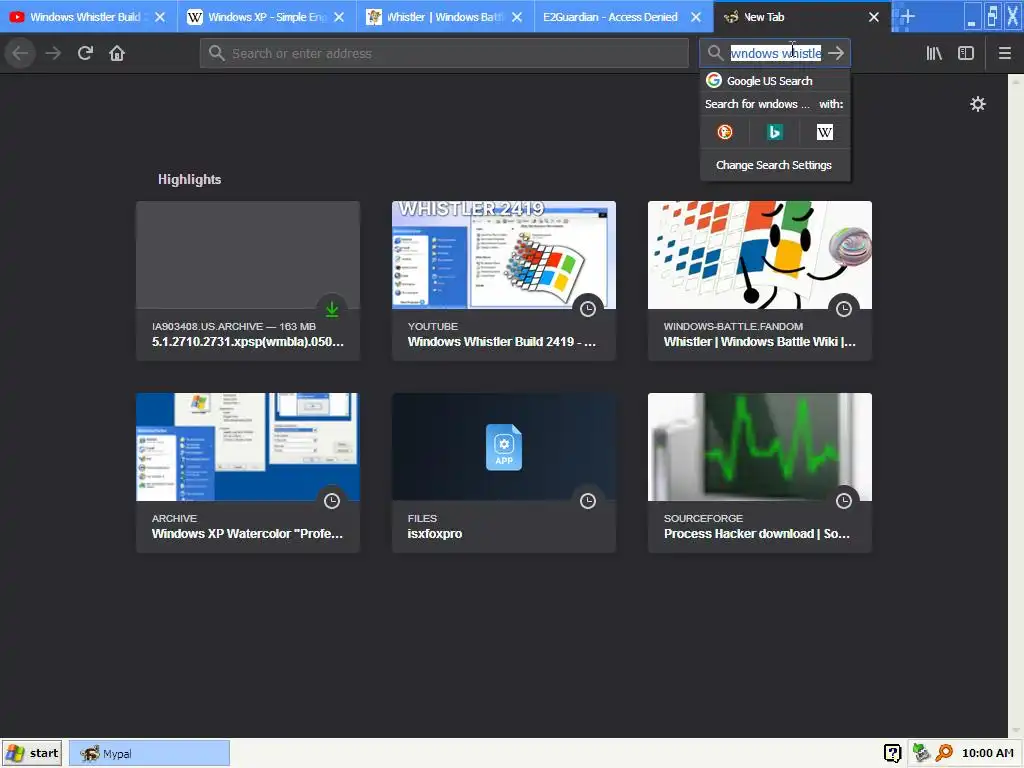Viewport: 1024px width, 768px height.
Task: Click the Windows Whistler Build 2419 title
Action: (502, 342)
